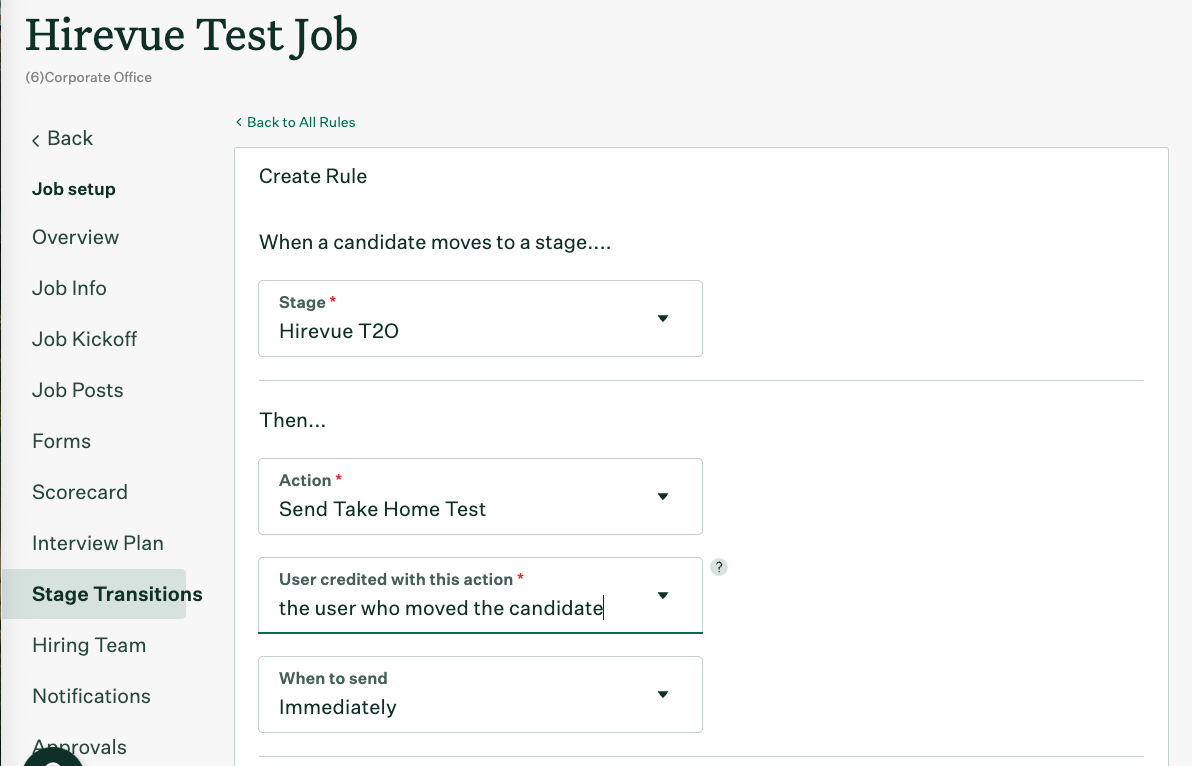Image resolution: width=1192 pixels, height=766 pixels.
Task: Open Job Kickoff page
Action: point(84,339)
